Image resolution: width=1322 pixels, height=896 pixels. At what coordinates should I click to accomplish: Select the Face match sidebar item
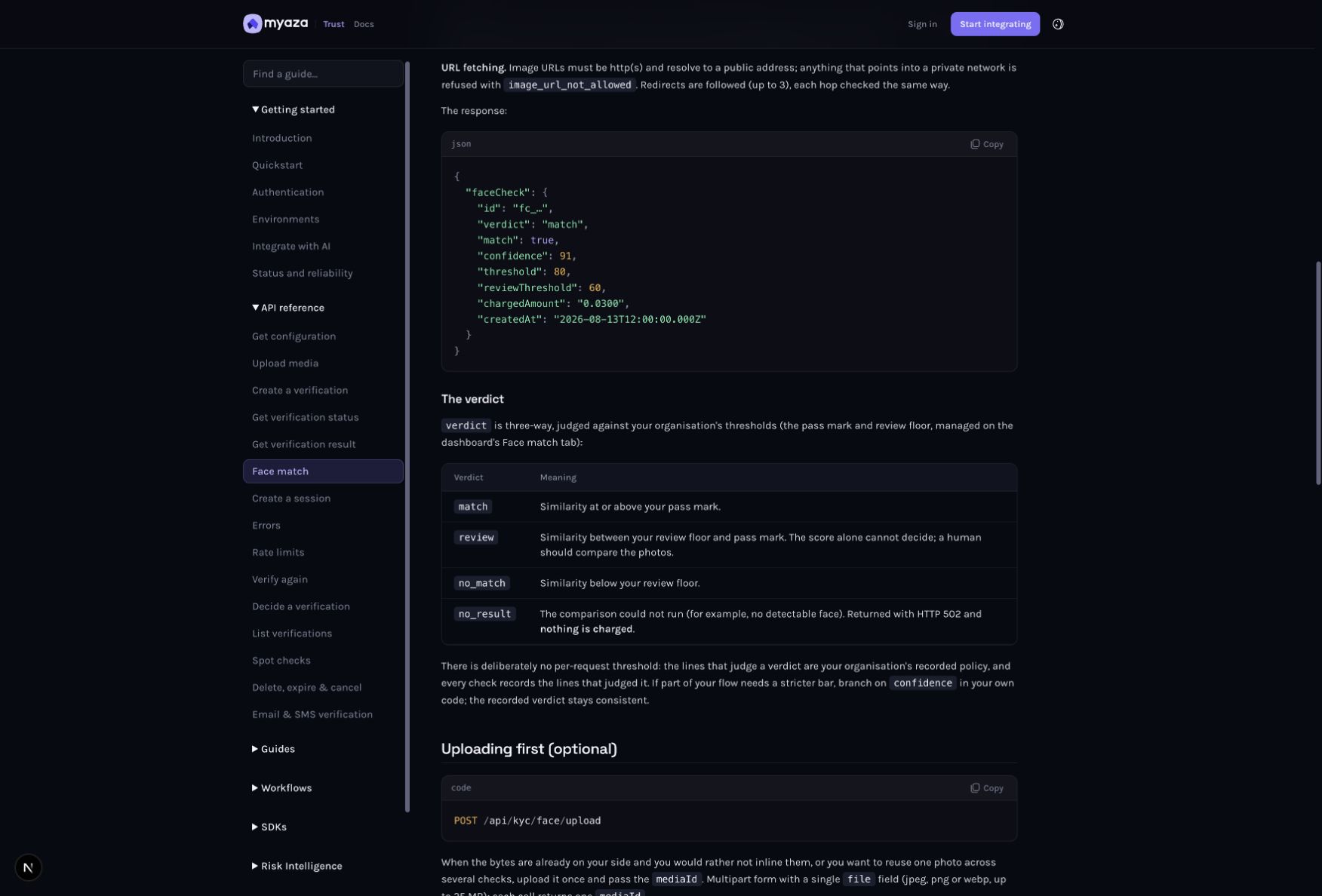coord(323,471)
